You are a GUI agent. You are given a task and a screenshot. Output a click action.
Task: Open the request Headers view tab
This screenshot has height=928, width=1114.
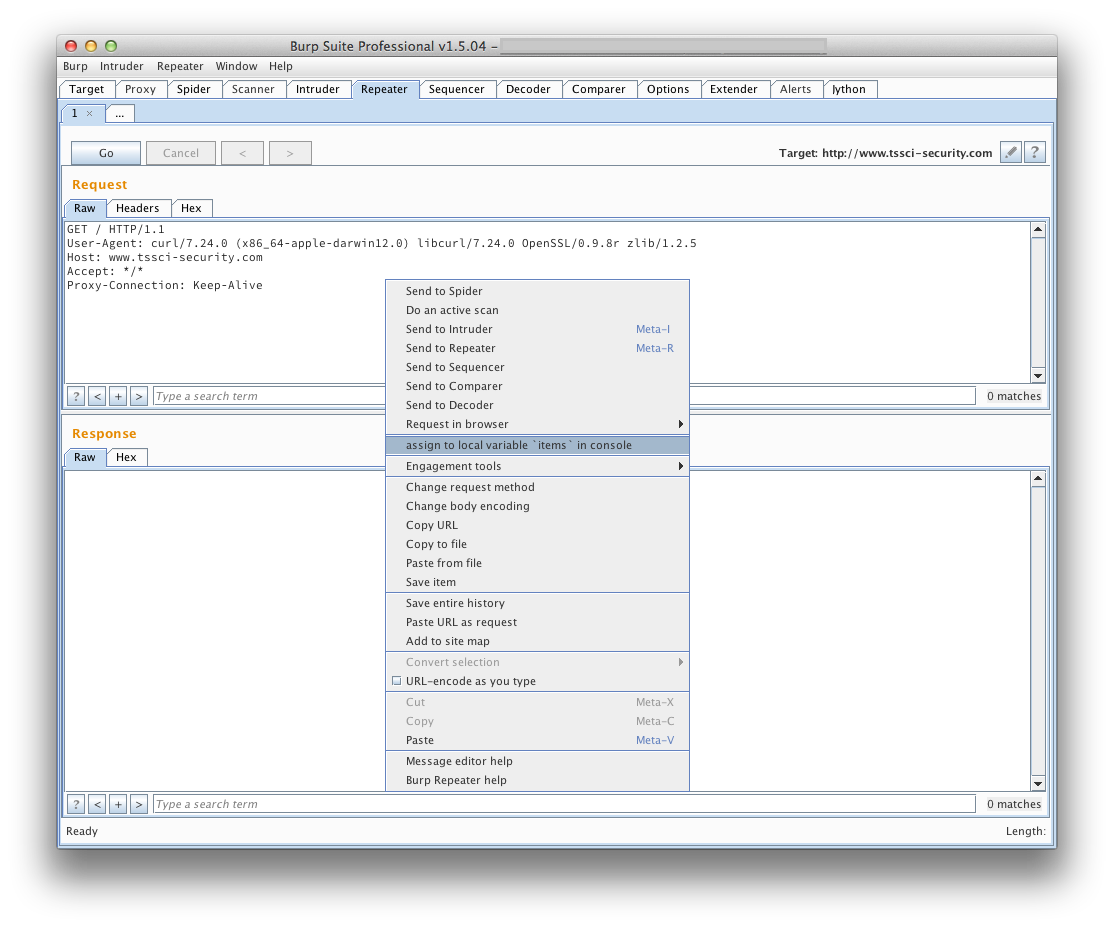pyautogui.click(x=137, y=208)
